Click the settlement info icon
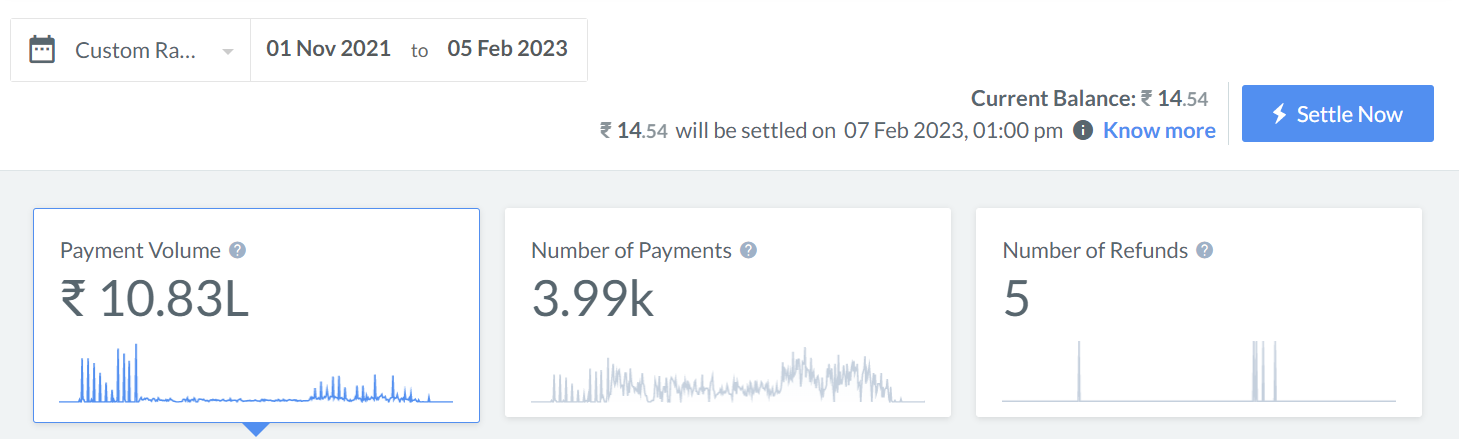 click(1082, 131)
